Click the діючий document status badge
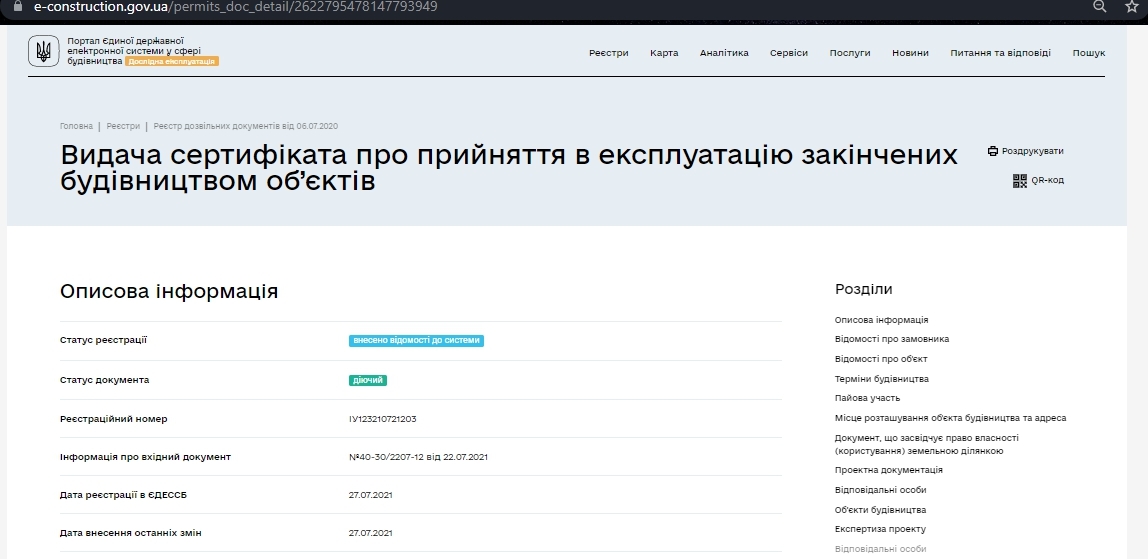Viewport: 1148px width, 559px height. [368, 380]
